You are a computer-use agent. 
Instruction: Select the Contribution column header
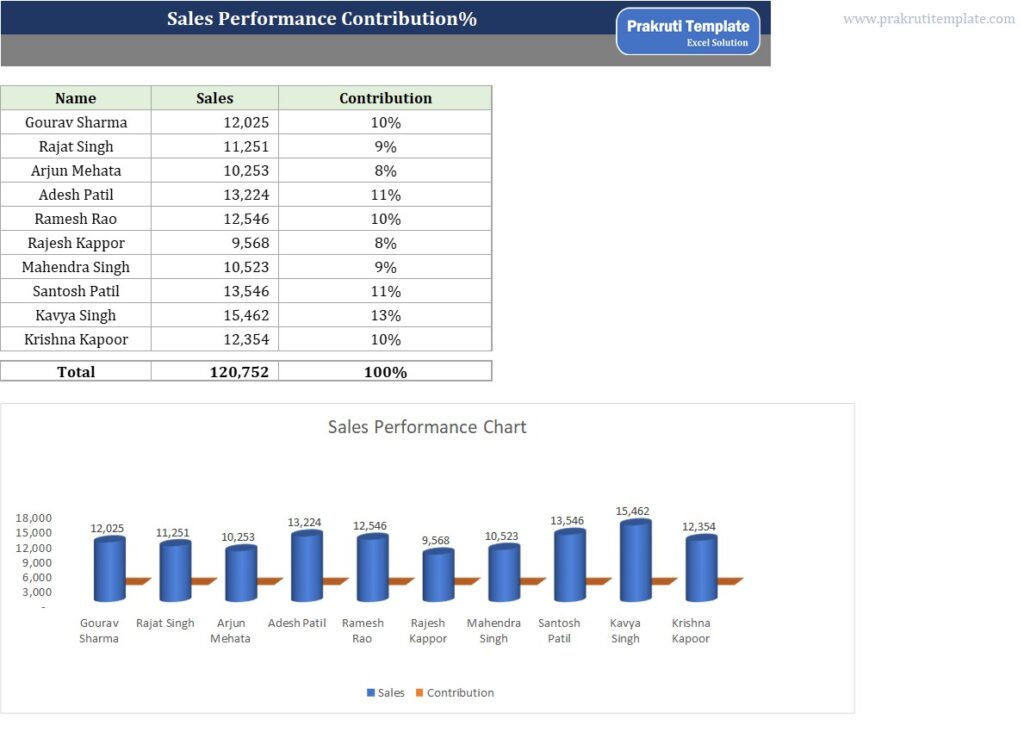(385, 98)
